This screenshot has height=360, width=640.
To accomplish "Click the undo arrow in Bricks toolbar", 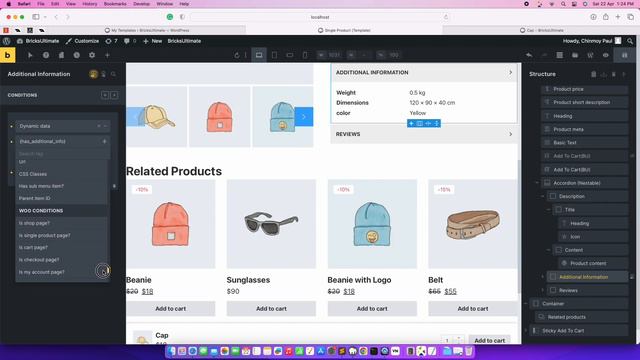I will [x=529, y=55].
